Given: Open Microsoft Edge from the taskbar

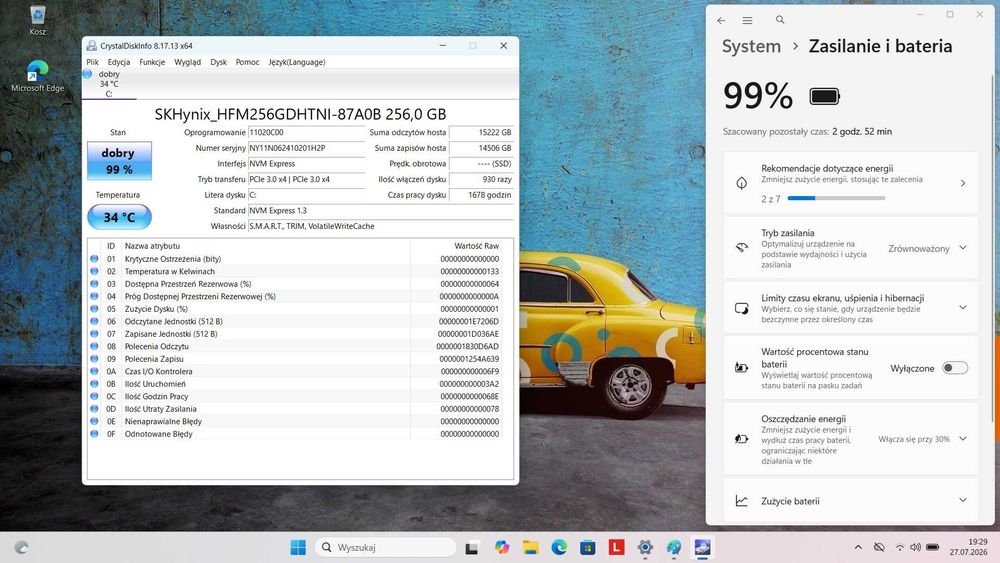Looking at the screenshot, I should pos(559,547).
